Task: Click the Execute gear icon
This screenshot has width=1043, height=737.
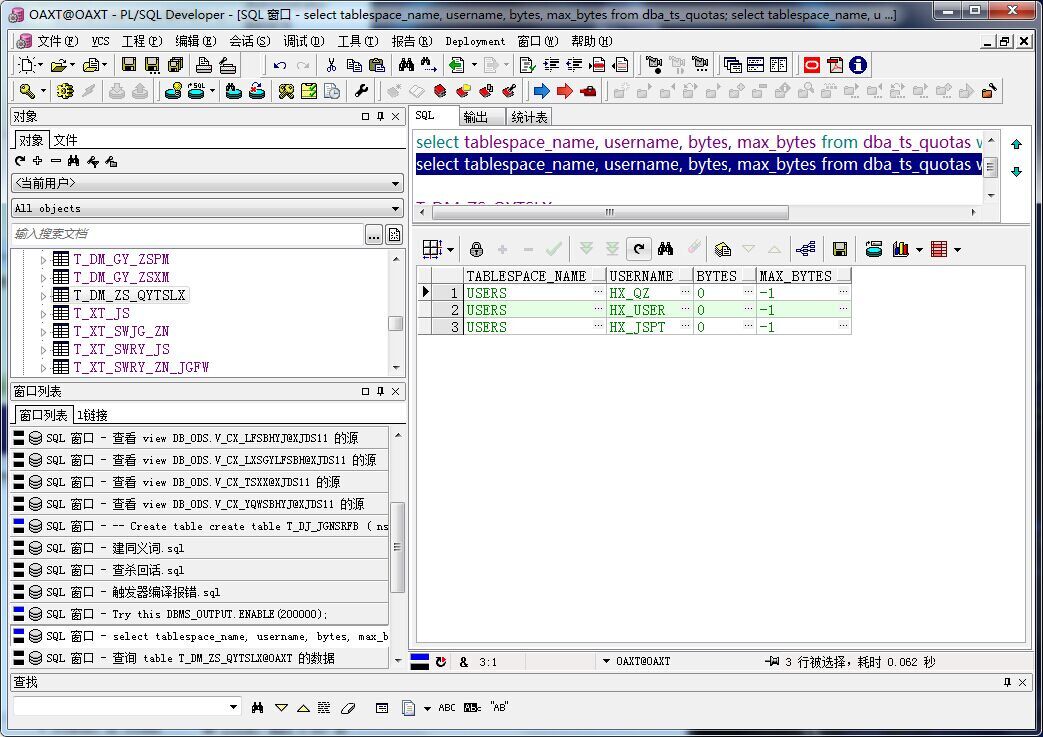Action: pyautogui.click(x=65, y=91)
